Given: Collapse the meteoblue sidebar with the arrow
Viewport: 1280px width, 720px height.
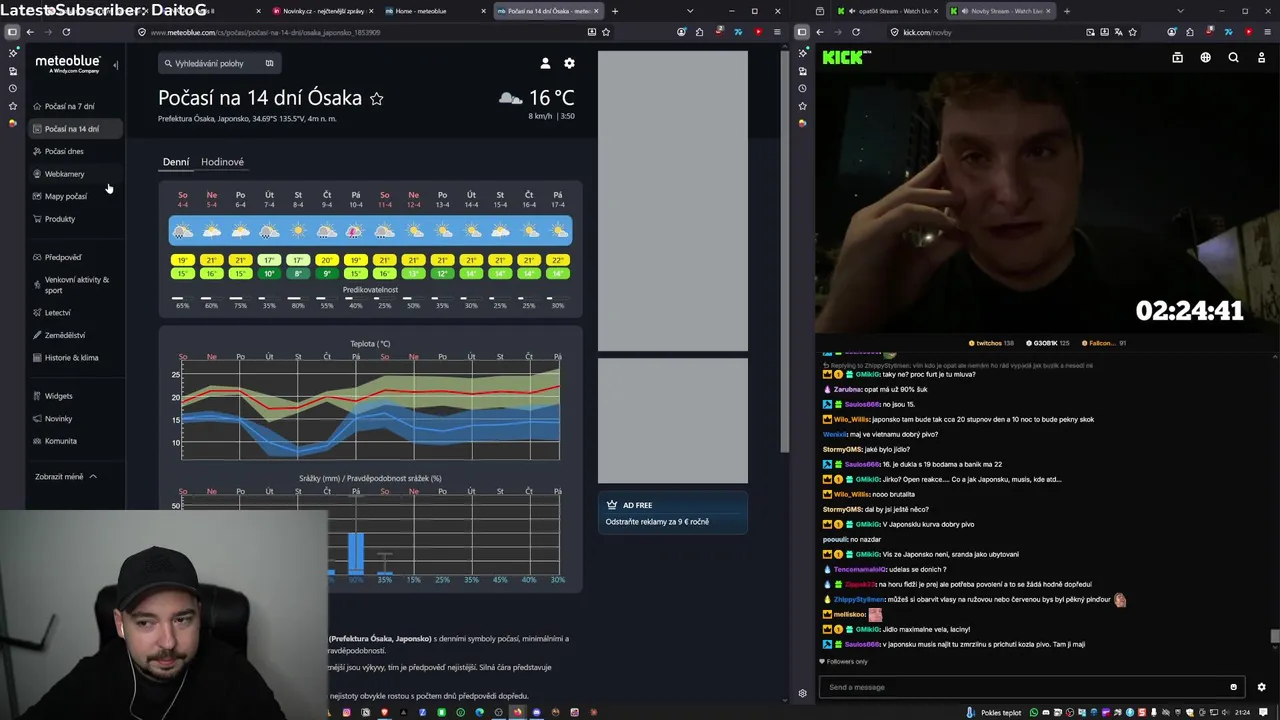Looking at the screenshot, I should click(x=115, y=65).
